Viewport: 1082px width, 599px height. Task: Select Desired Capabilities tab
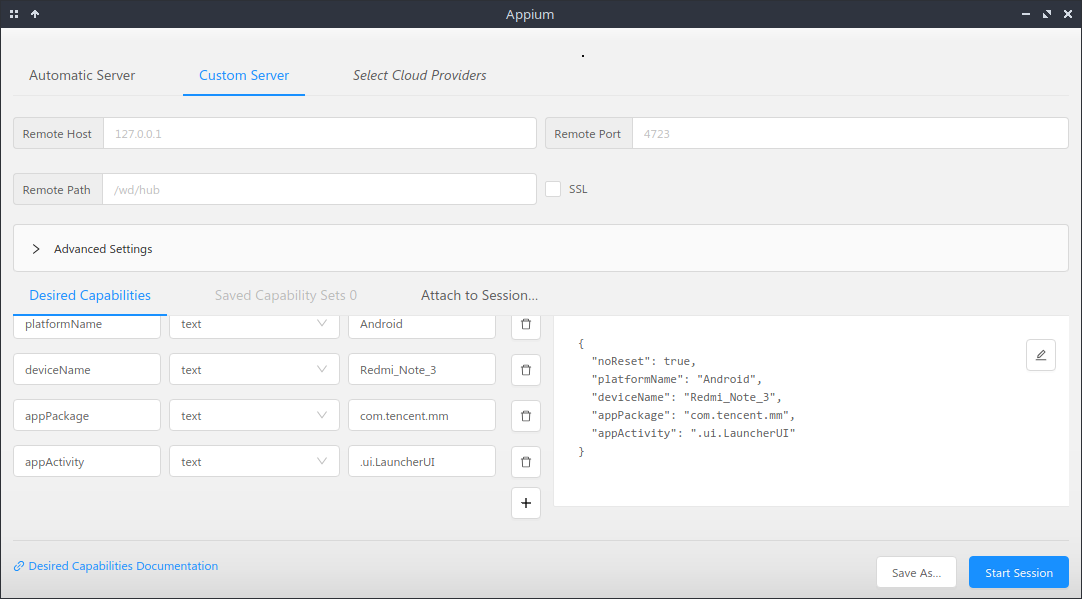(90, 295)
